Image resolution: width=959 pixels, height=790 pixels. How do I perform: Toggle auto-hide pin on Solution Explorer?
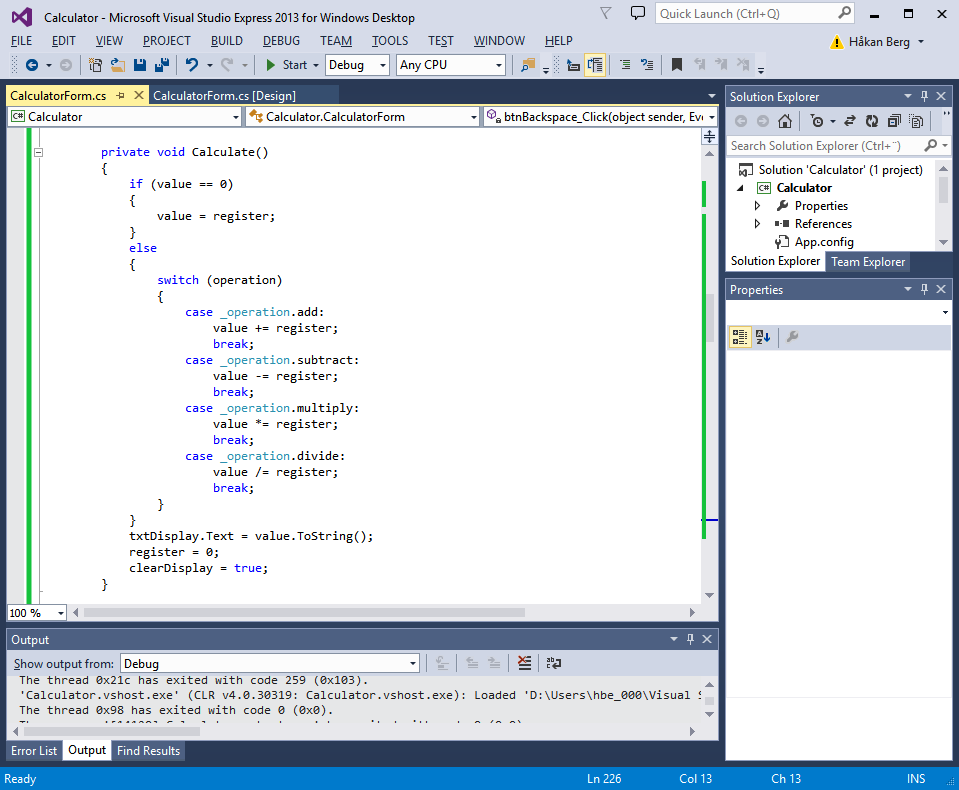pyautogui.click(x=924, y=96)
